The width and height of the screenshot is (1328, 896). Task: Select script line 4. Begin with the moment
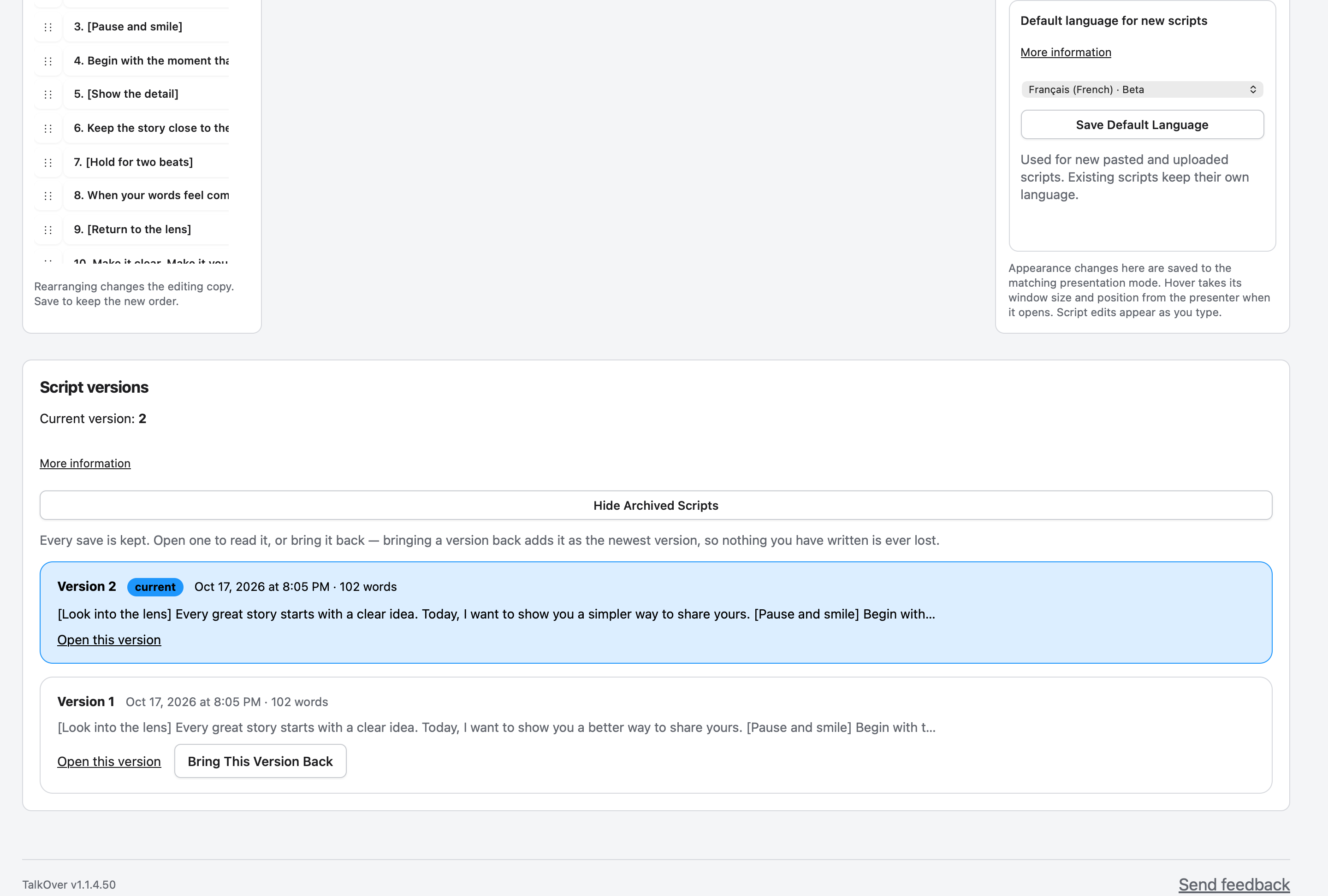tap(146, 61)
